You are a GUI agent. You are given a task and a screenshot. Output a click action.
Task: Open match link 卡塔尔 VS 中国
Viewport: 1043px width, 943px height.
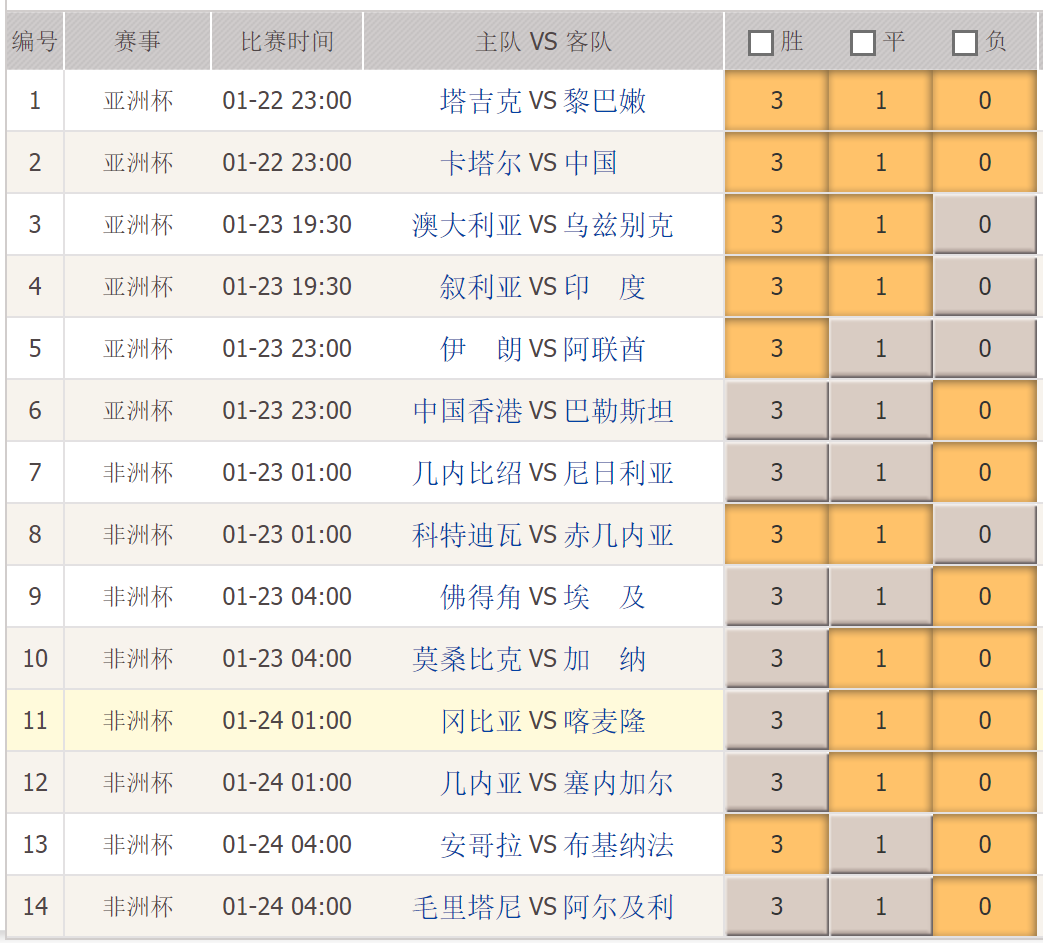coord(529,163)
